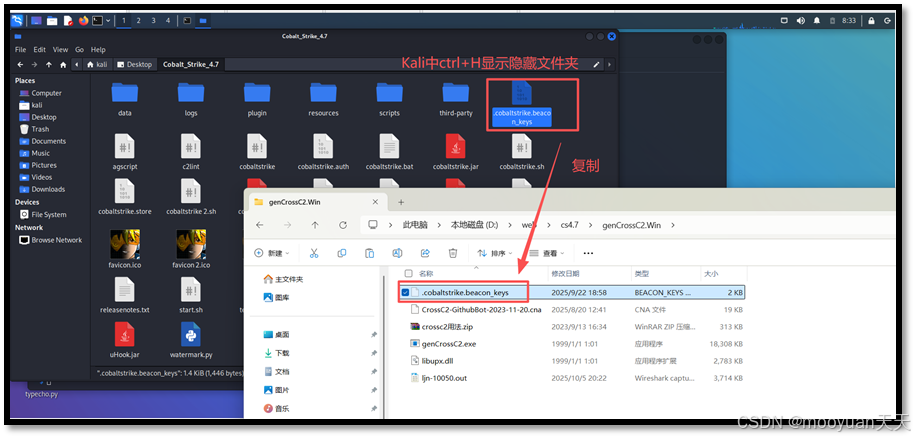Open the File menu in Thunar
The image size is (915, 438).
pos(20,50)
